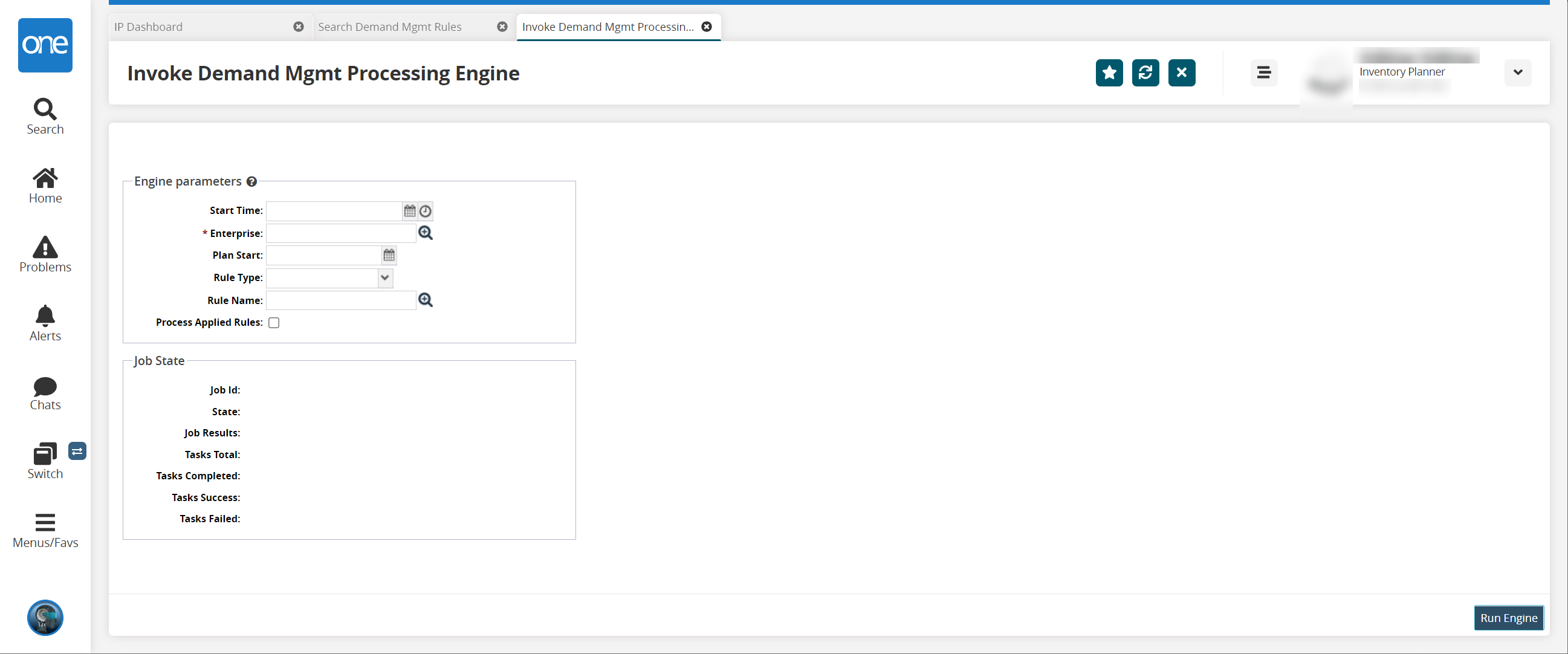This screenshot has width=1568, height=654.
Task: Click Engine parameters help question icon
Action: [251, 181]
